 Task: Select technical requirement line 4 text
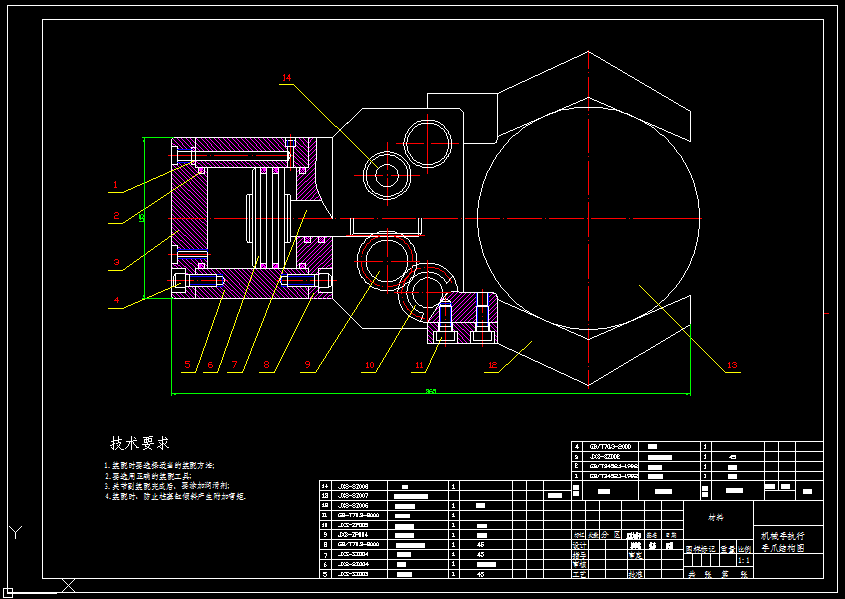click(x=175, y=496)
